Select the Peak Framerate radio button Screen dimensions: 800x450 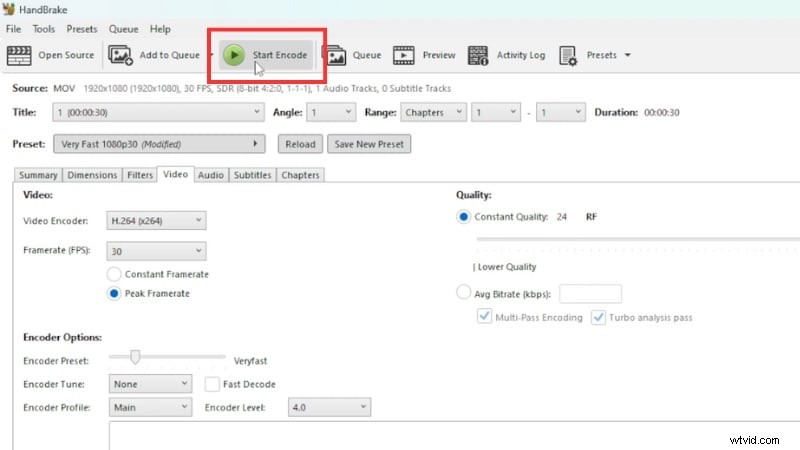114,293
